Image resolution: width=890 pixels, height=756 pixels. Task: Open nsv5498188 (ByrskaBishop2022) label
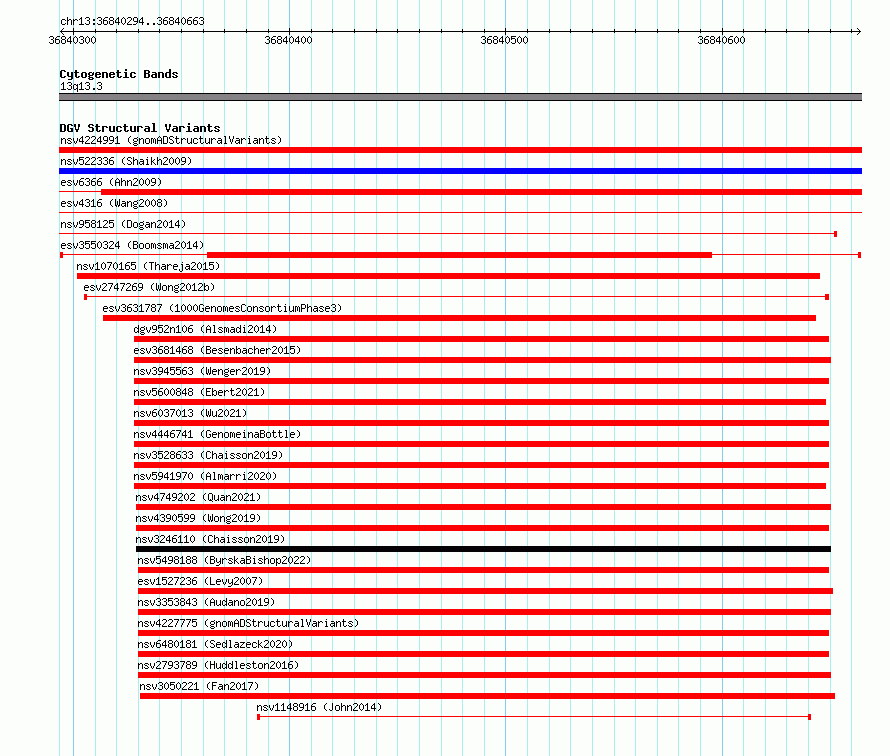(x=224, y=560)
